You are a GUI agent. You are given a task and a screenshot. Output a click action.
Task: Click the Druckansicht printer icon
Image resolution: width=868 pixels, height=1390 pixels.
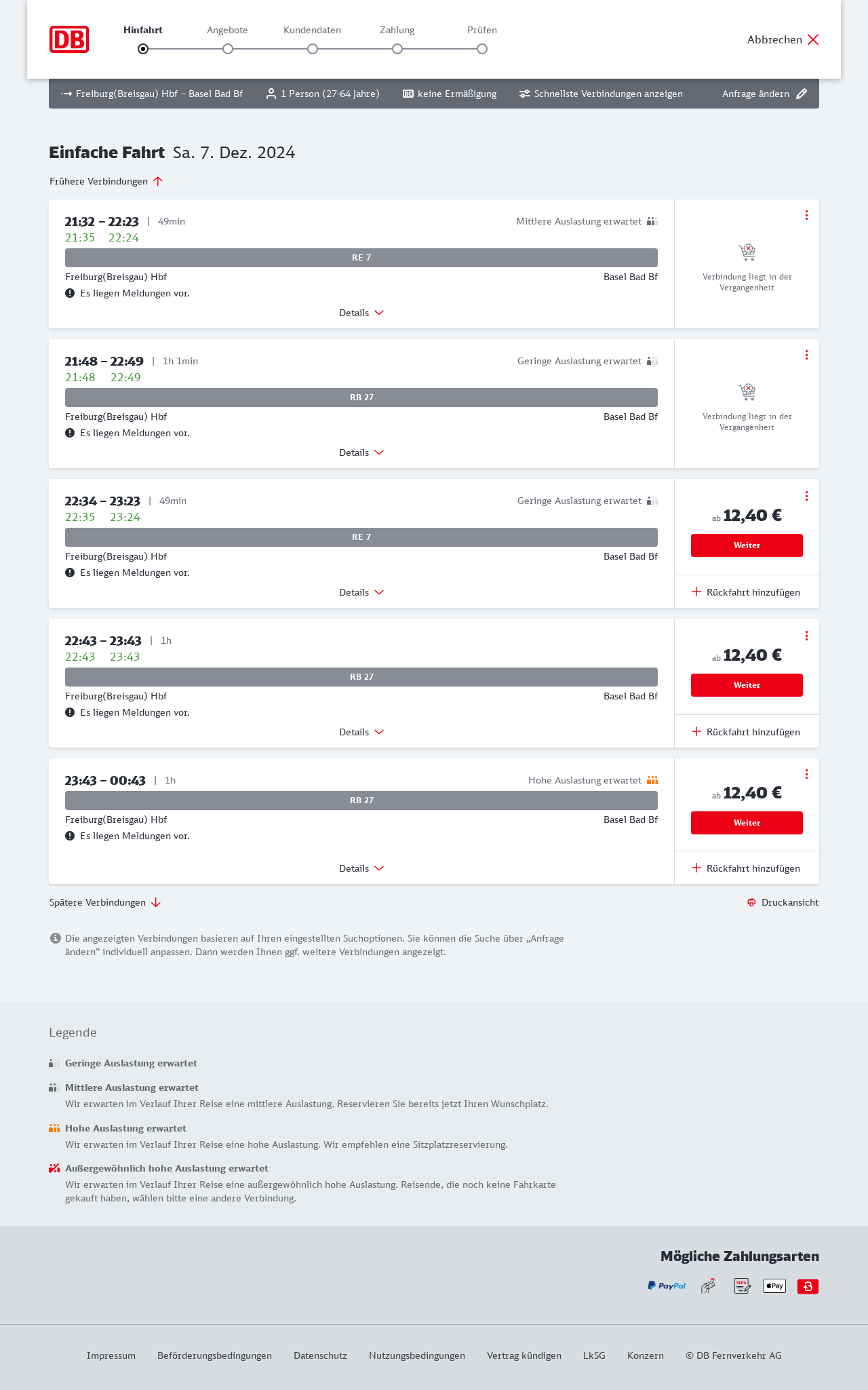(751, 902)
